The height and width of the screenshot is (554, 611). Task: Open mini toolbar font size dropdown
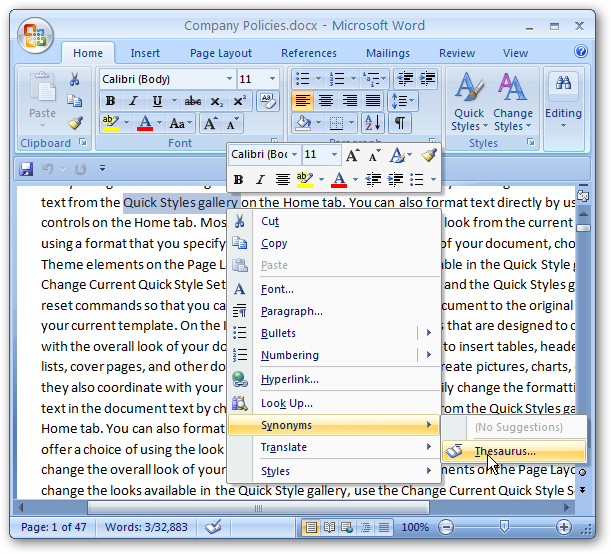coord(334,155)
